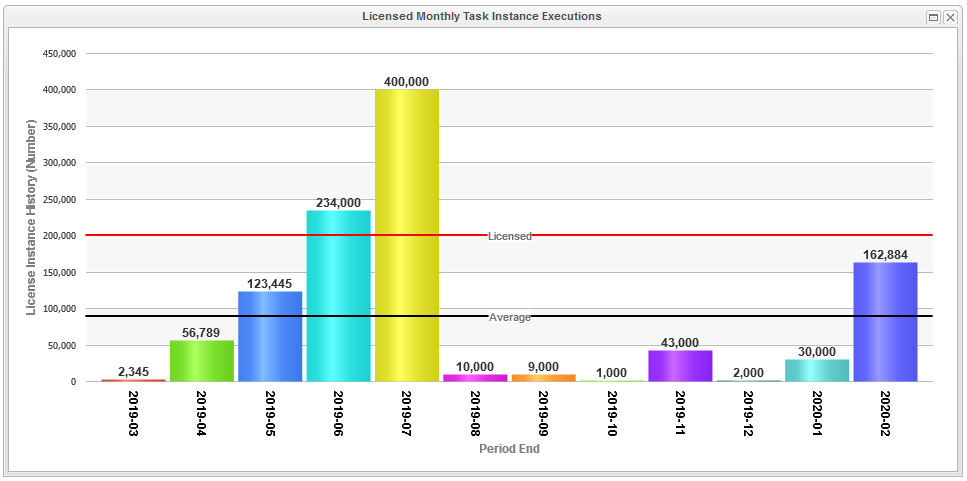Click the orange 2019-09 bar
Screen dimensions: 967x481
(x=543, y=378)
